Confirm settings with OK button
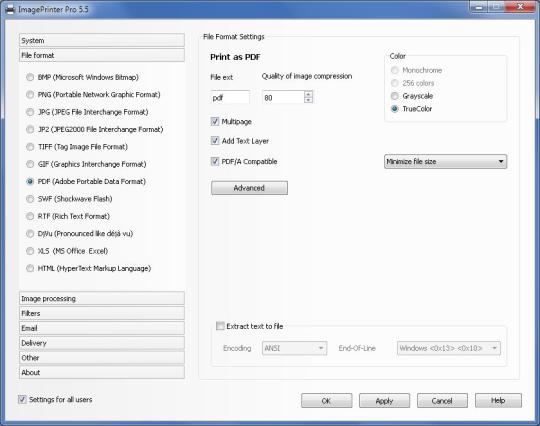This screenshot has height=426, width=540. pyautogui.click(x=326, y=401)
